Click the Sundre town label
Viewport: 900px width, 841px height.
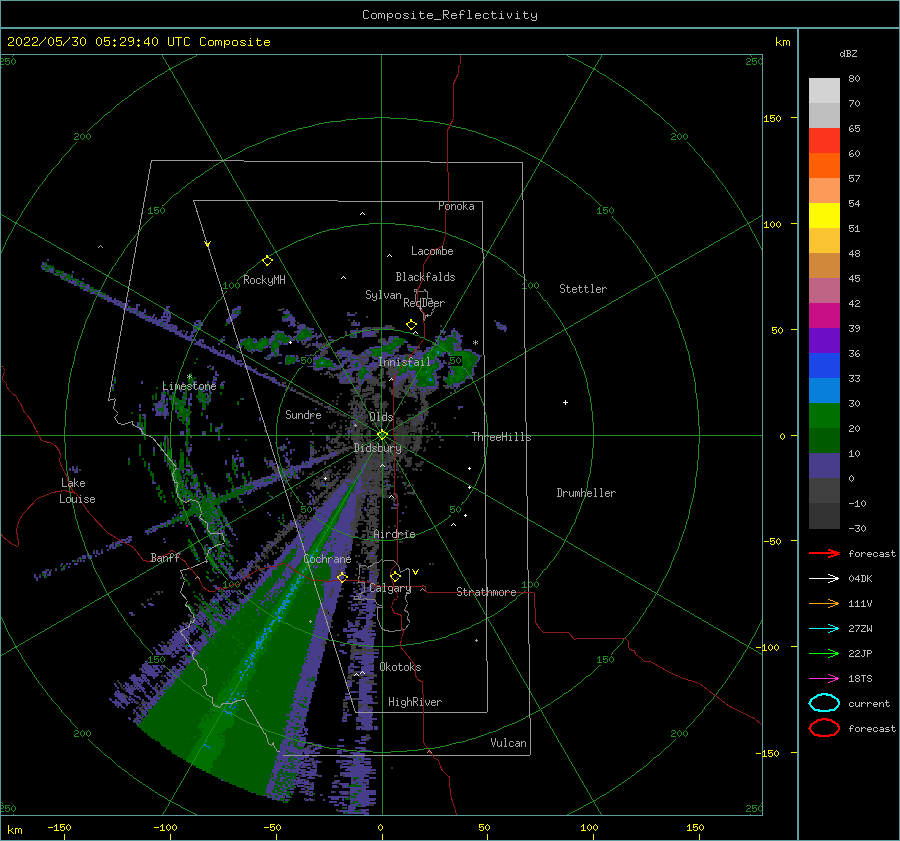[x=303, y=414]
